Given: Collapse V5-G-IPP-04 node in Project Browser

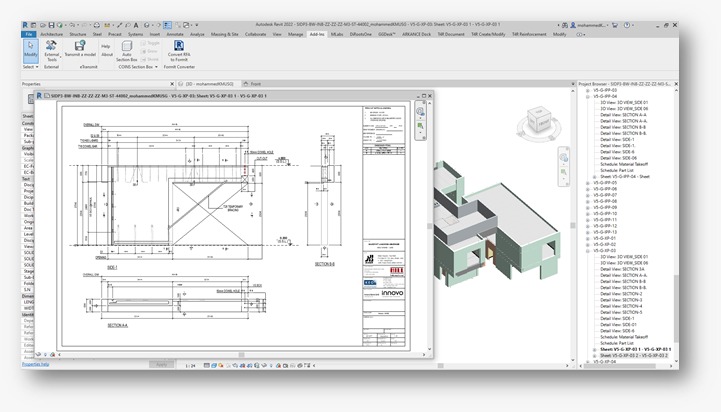Looking at the screenshot, I should click(x=588, y=97).
